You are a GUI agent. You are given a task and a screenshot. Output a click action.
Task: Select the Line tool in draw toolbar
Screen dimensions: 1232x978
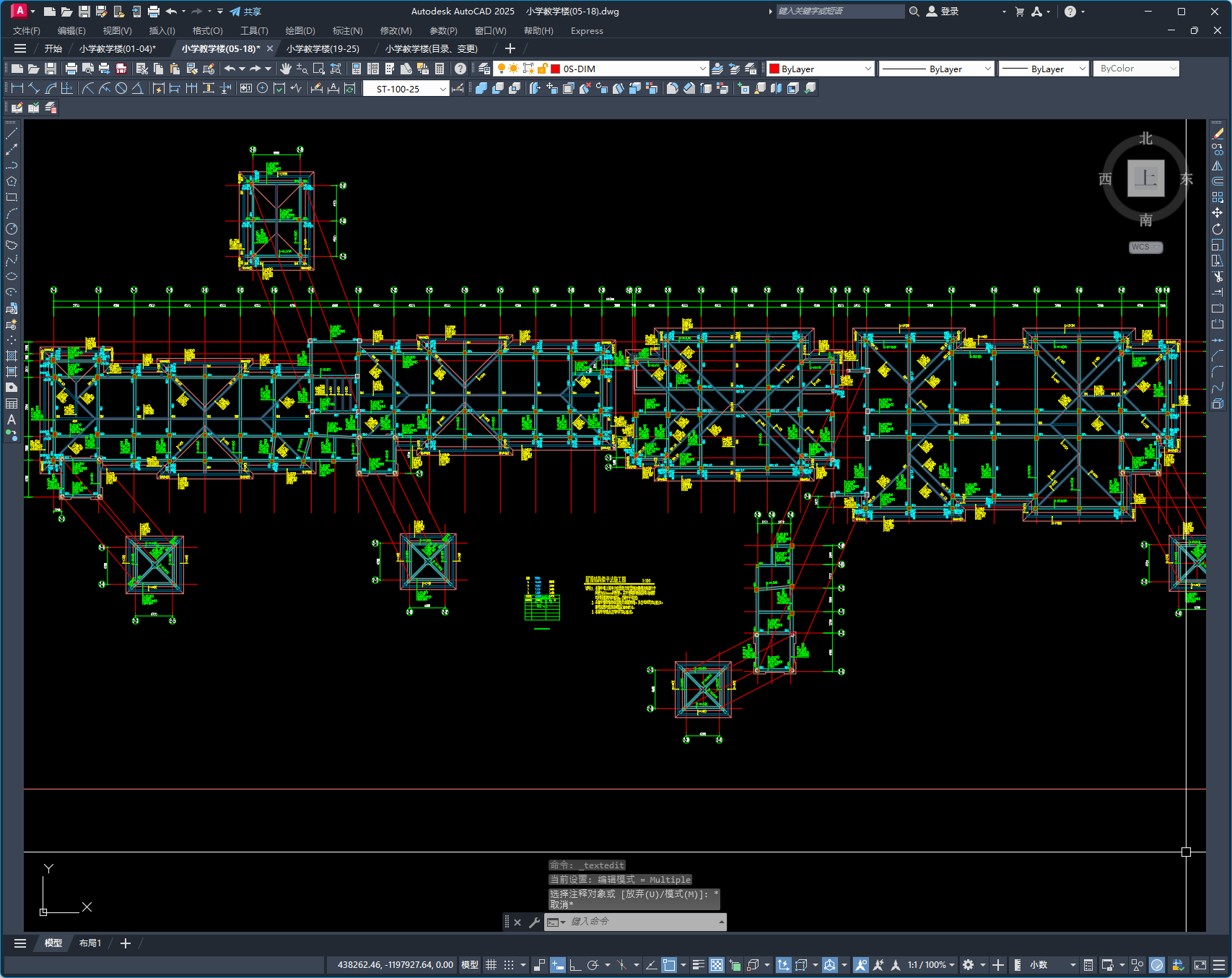12,134
